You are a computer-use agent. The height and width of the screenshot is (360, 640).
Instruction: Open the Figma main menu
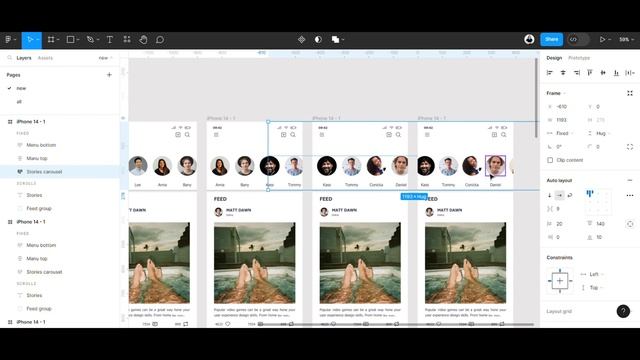point(10,40)
